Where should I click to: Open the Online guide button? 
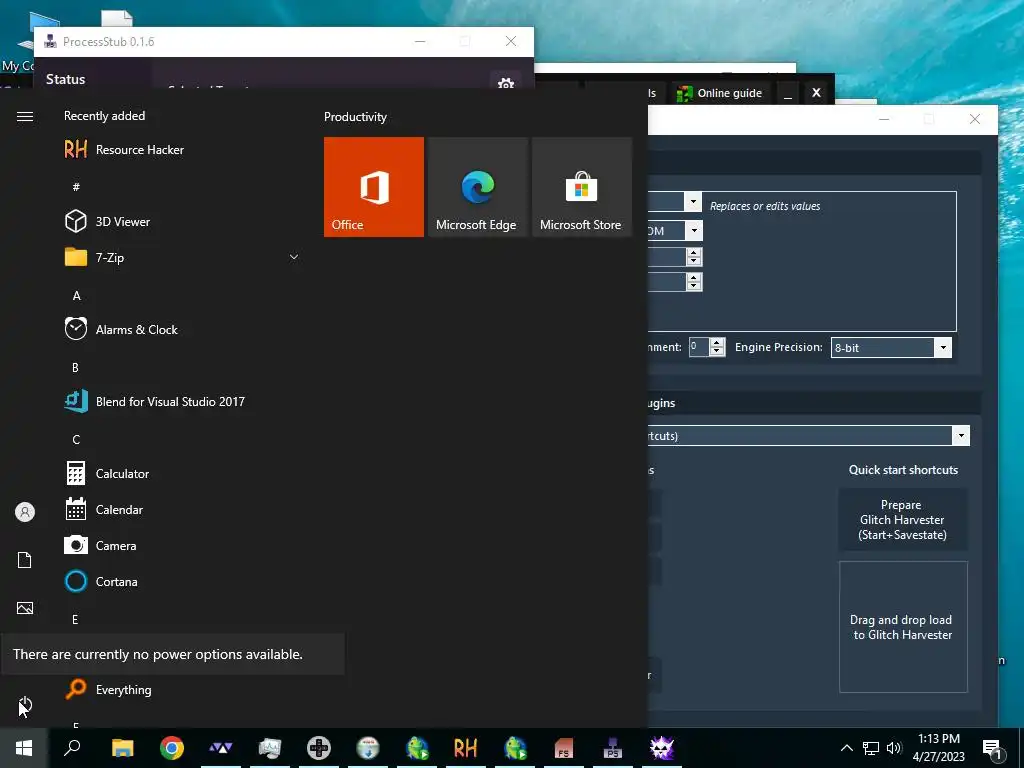coord(720,93)
